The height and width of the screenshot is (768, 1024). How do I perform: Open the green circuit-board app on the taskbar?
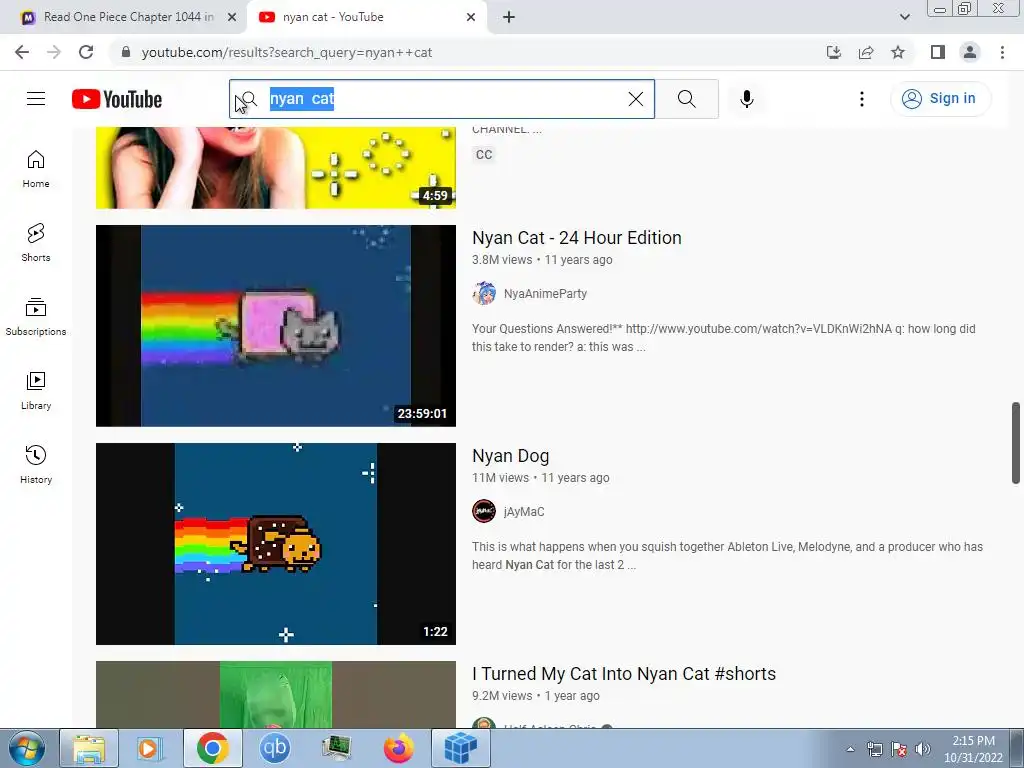tap(336, 748)
